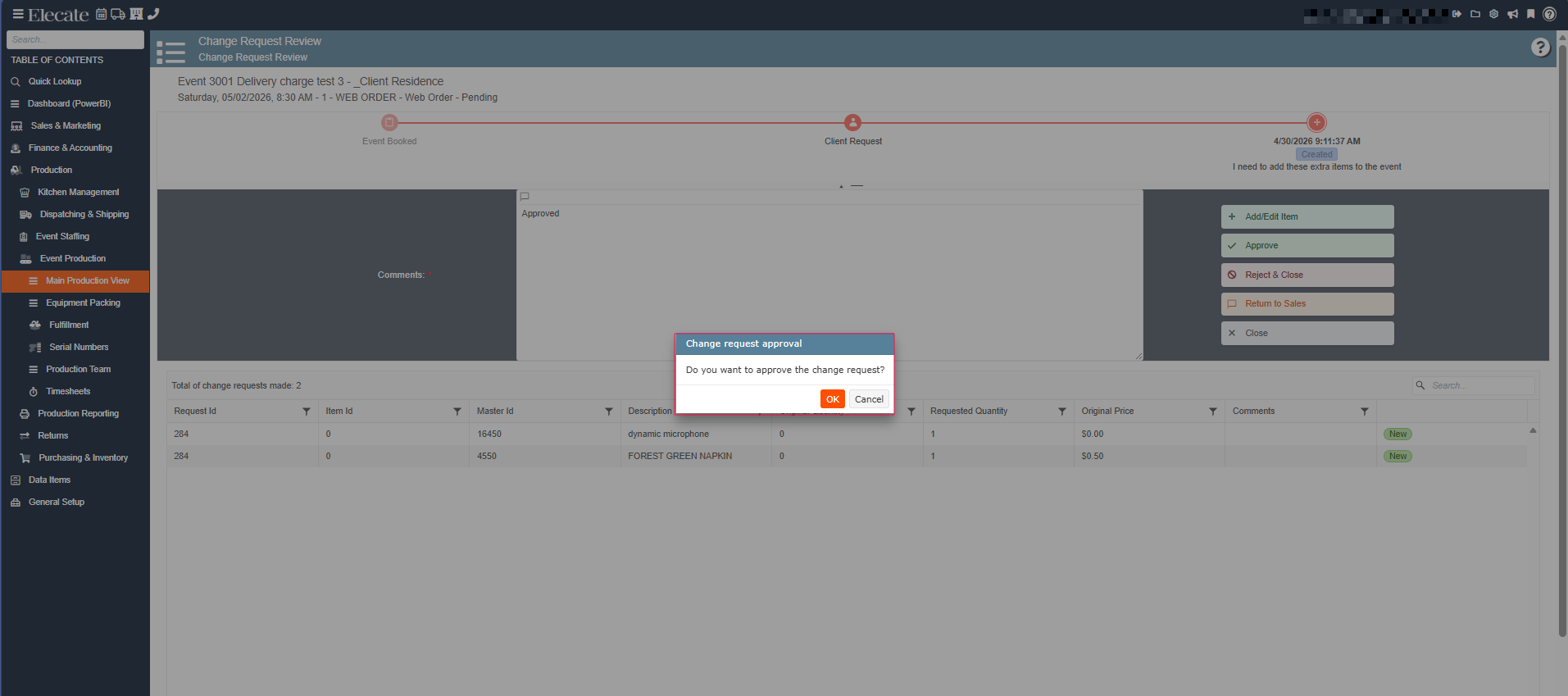Viewport: 1568px width, 696px height.
Task: Toggle the hamburger menu beside Elecate
Action: pos(17,14)
